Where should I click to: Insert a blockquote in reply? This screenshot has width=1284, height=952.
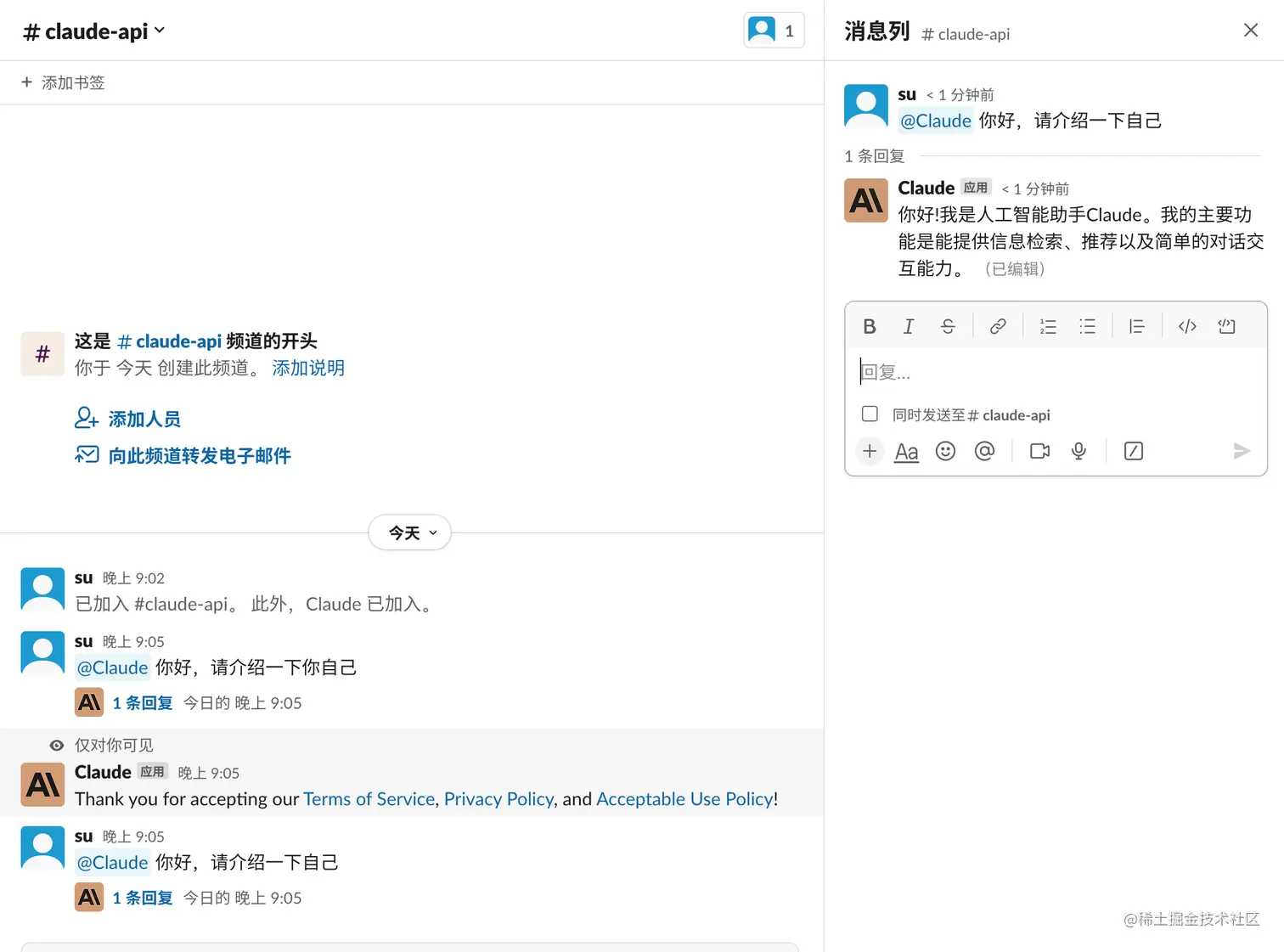1137,326
